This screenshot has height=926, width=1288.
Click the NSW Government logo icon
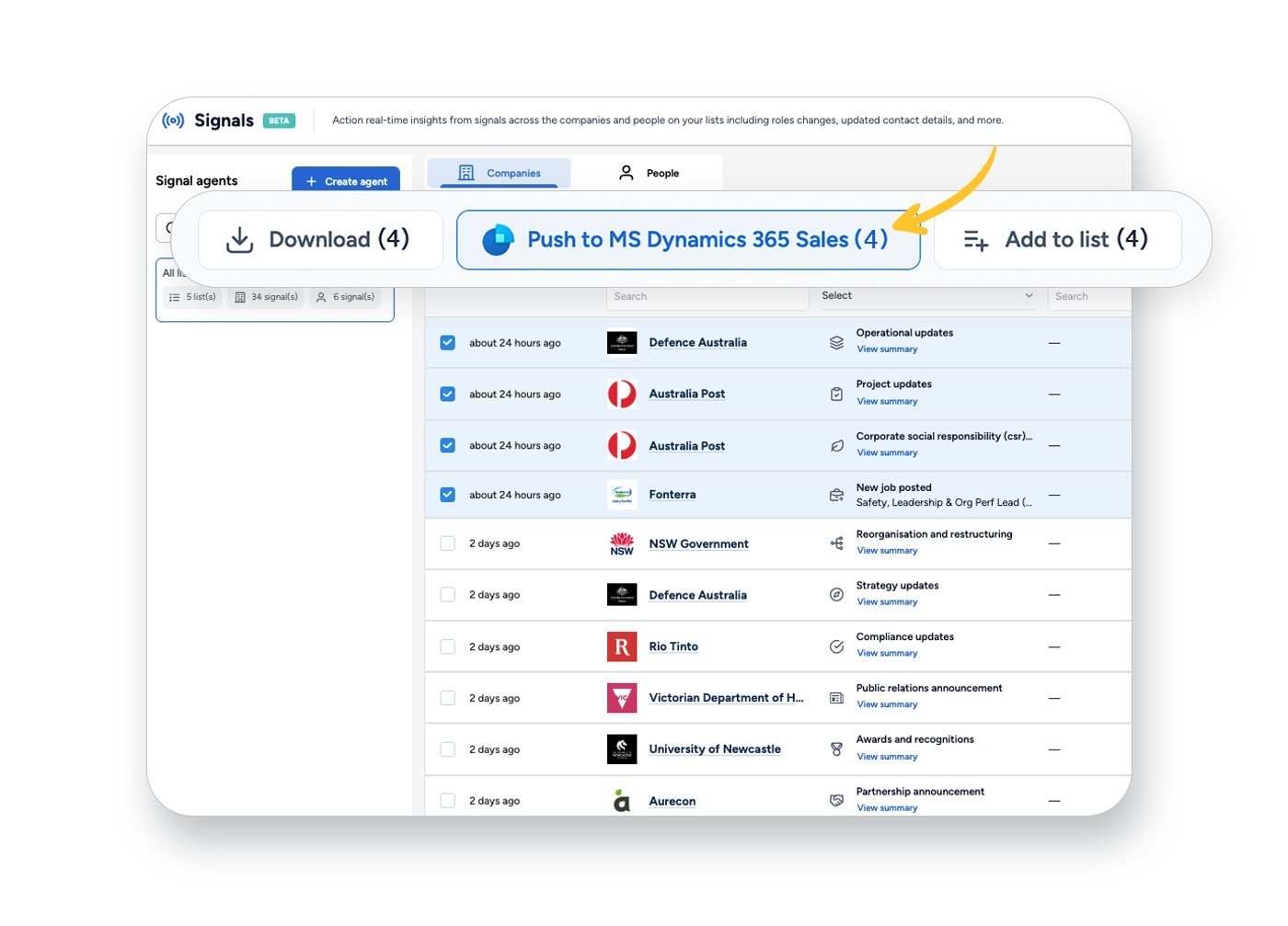click(x=622, y=543)
